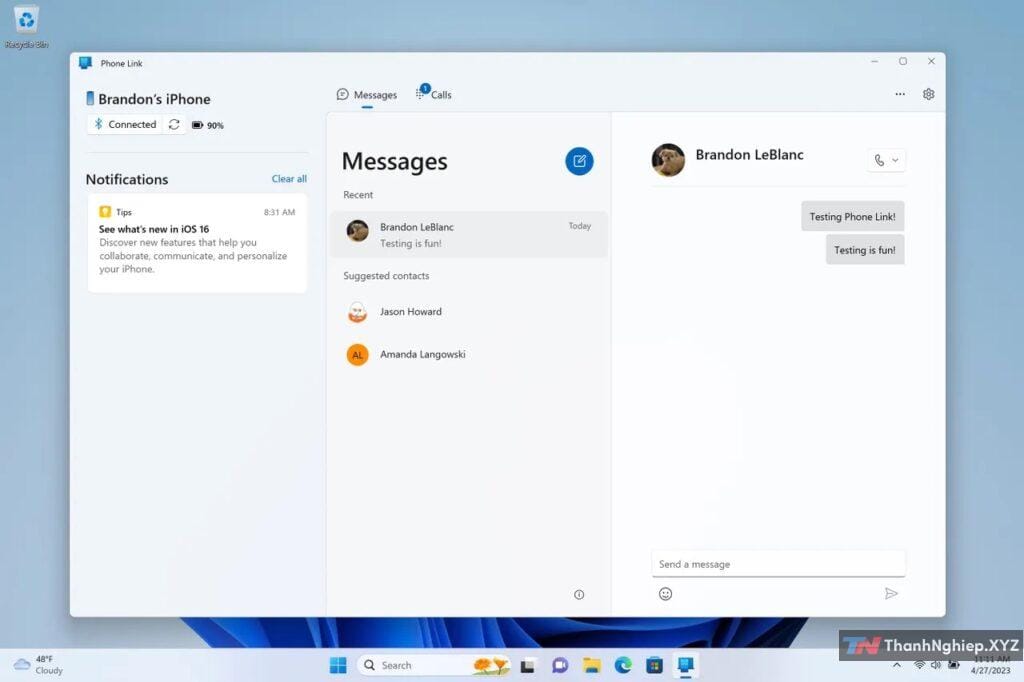Start a new message with compose icon
This screenshot has width=1024, height=682.
point(579,161)
